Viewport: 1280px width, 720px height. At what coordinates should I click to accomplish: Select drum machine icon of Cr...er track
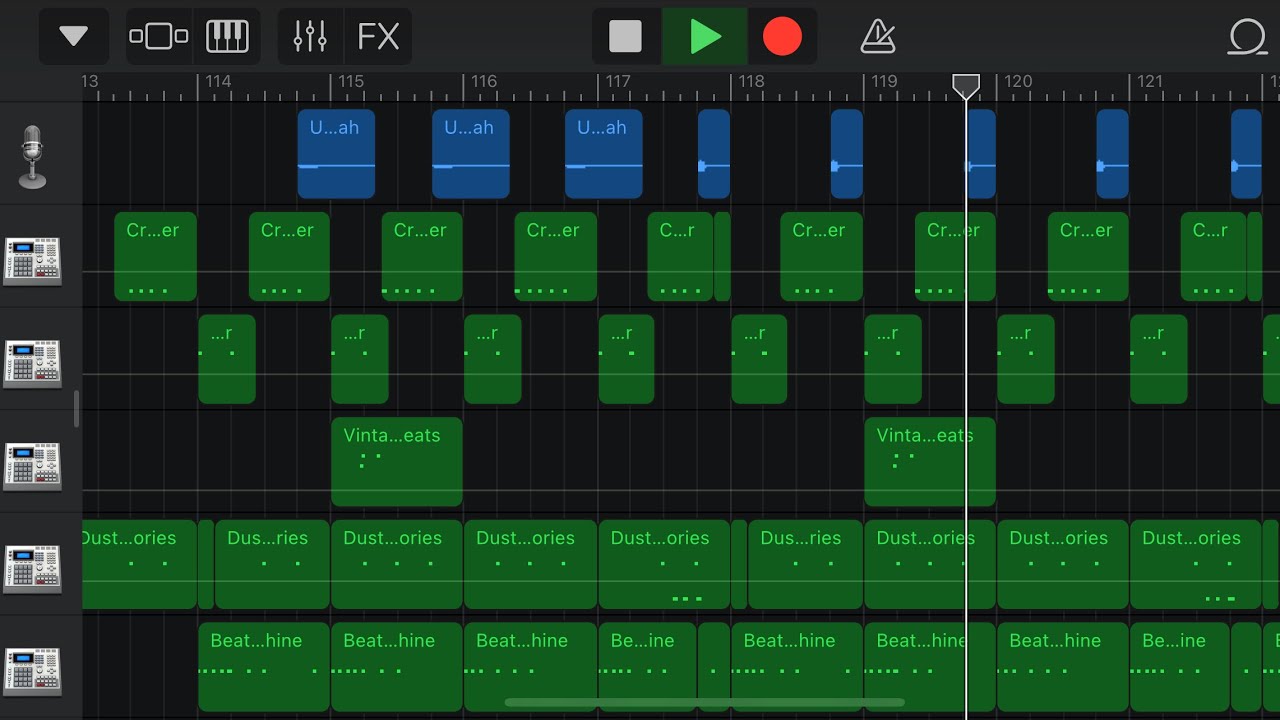pos(32,260)
